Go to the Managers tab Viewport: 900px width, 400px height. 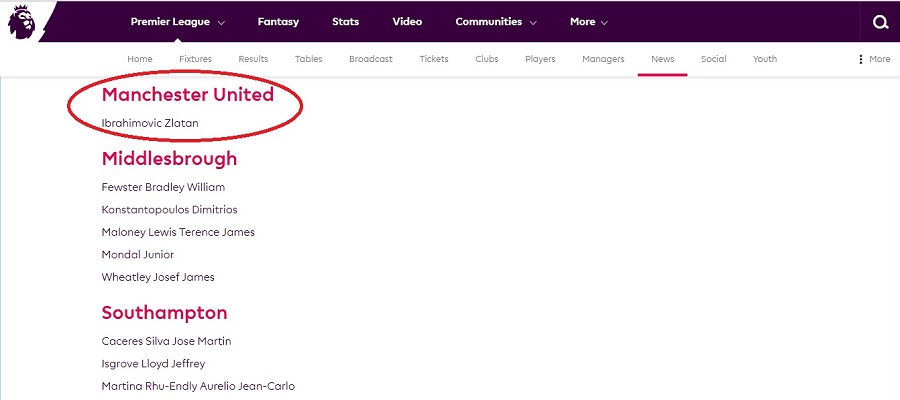click(603, 59)
